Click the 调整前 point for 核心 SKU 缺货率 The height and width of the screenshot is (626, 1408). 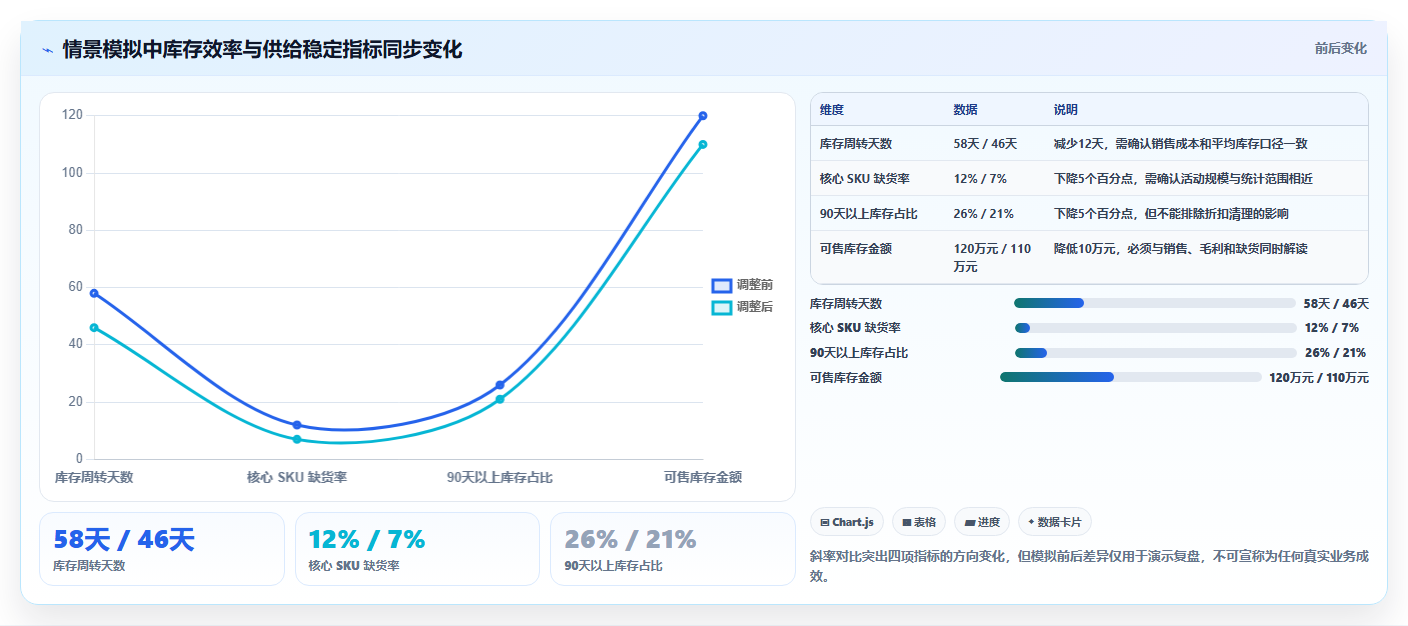pos(297,425)
